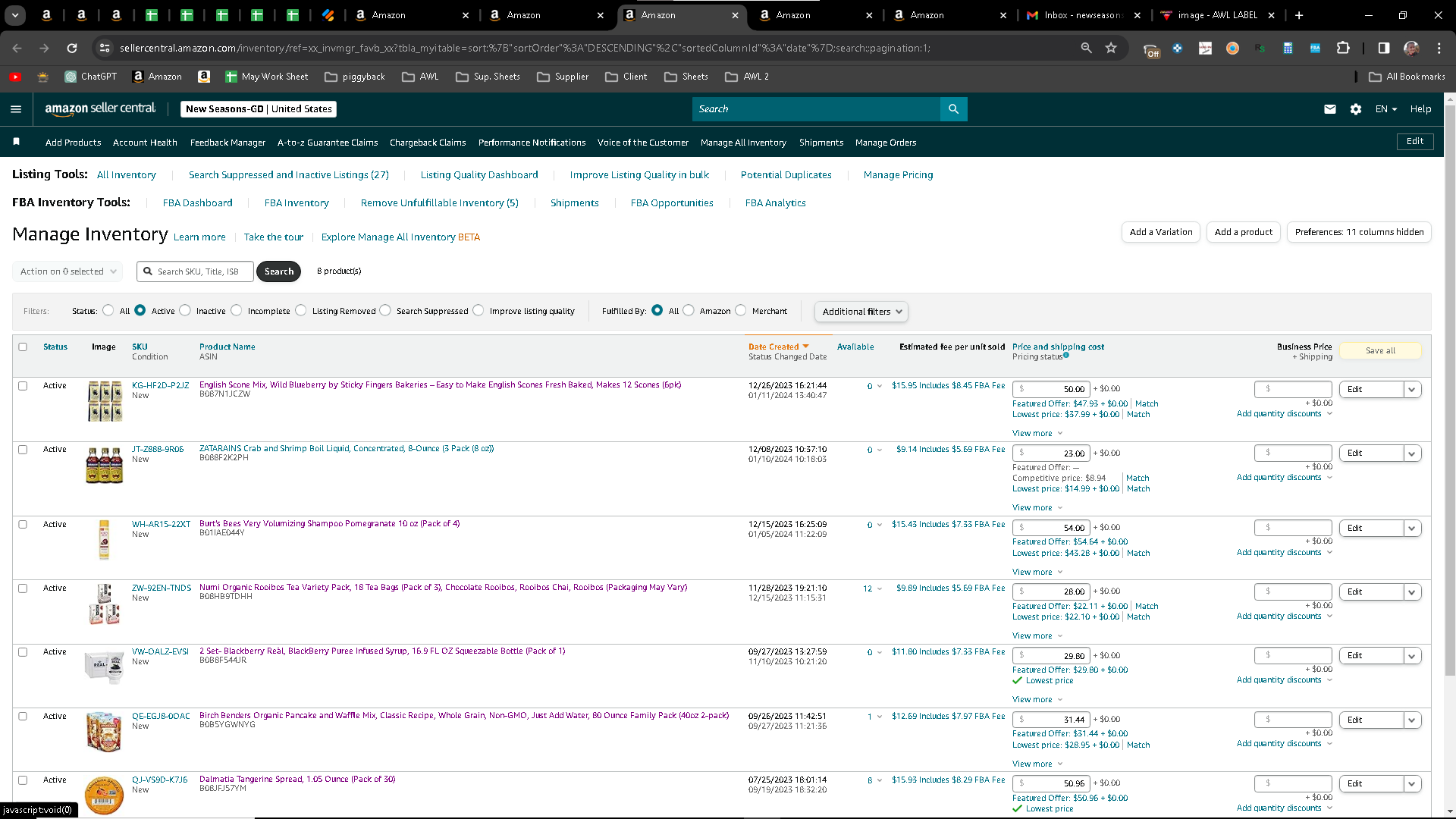Click the Seller Central top search field
This screenshot has width=1456, height=819.
tap(816, 109)
